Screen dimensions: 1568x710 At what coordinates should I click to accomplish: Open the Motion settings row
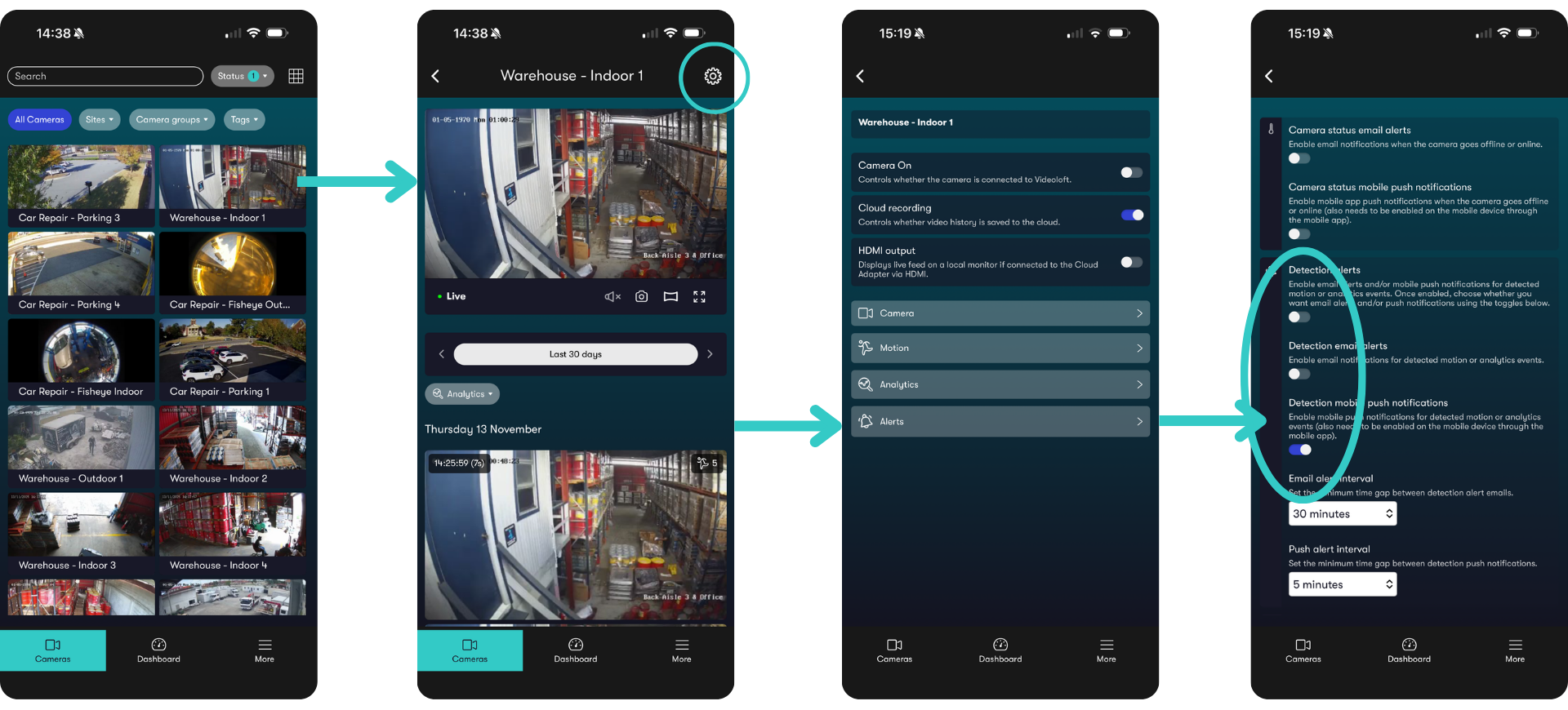pyautogui.click(x=1000, y=348)
